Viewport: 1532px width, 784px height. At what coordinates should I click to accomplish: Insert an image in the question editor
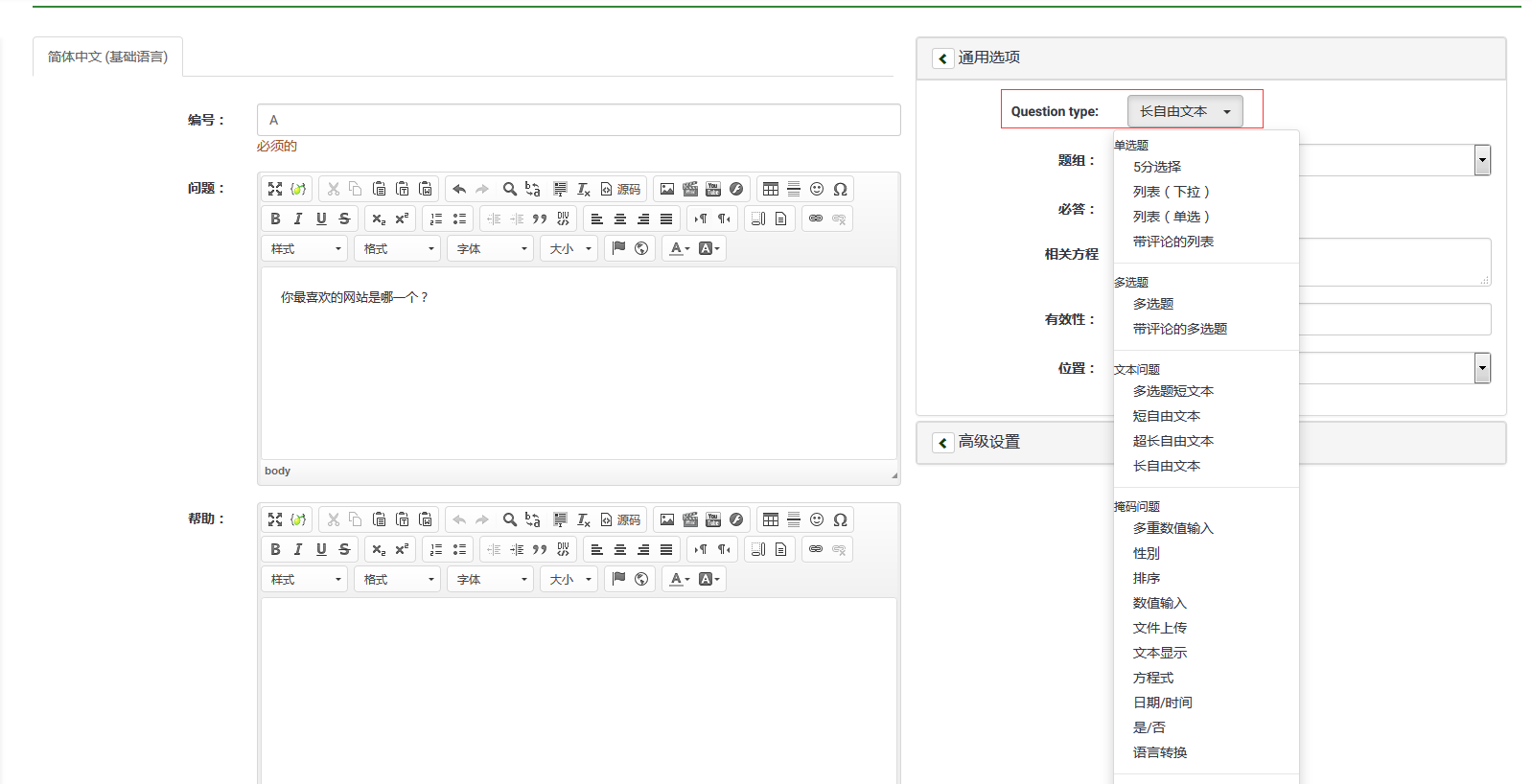(667, 189)
